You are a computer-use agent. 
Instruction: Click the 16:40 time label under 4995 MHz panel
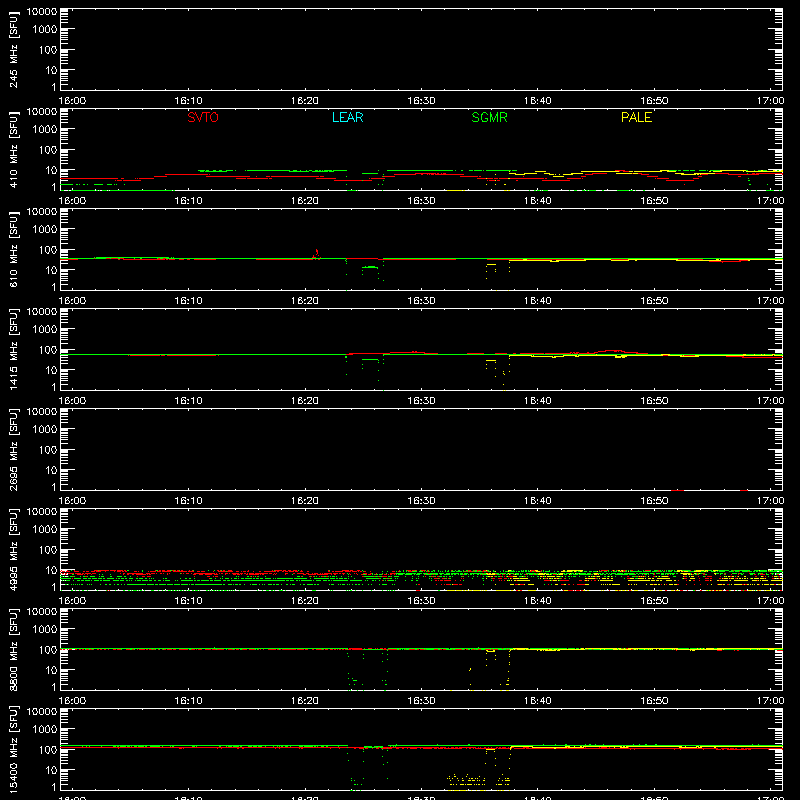pyautogui.click(x=537, y=601)
